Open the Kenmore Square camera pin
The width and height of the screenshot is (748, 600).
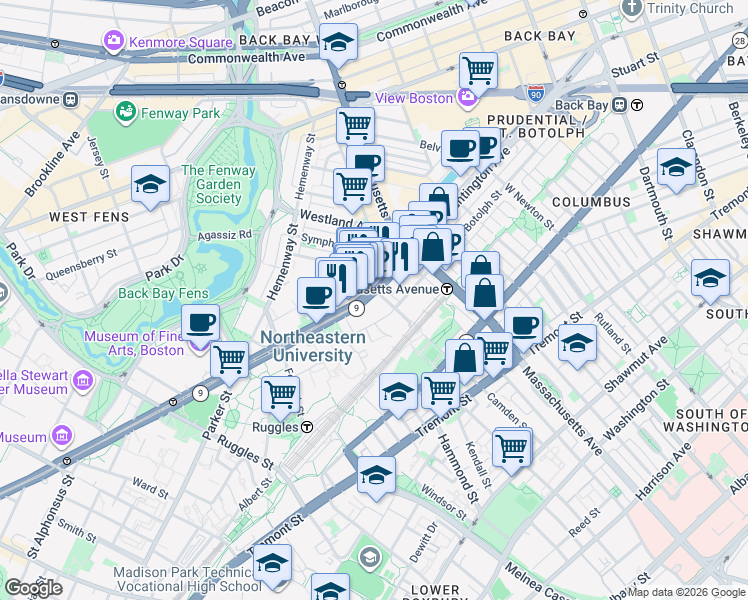(x=114, y=41)
